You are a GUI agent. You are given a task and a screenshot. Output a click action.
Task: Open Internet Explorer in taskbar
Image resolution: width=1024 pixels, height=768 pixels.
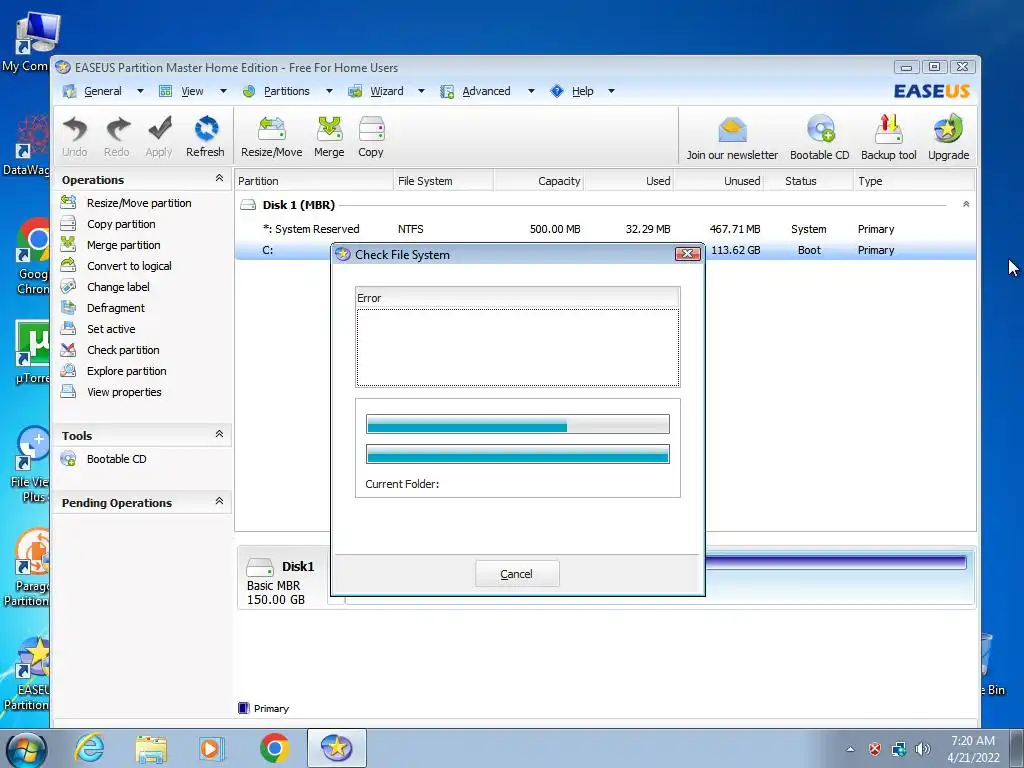click(89, 748)
